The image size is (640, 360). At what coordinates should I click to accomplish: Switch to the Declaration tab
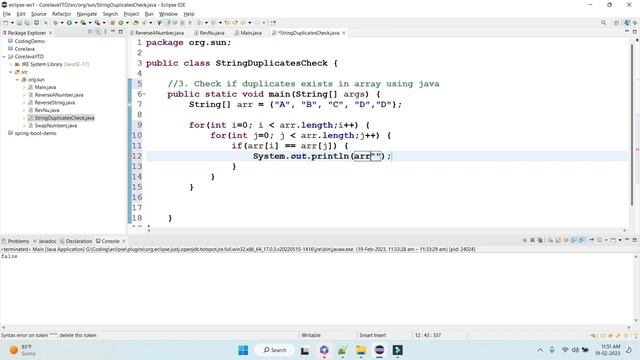(x=76, y=241)
